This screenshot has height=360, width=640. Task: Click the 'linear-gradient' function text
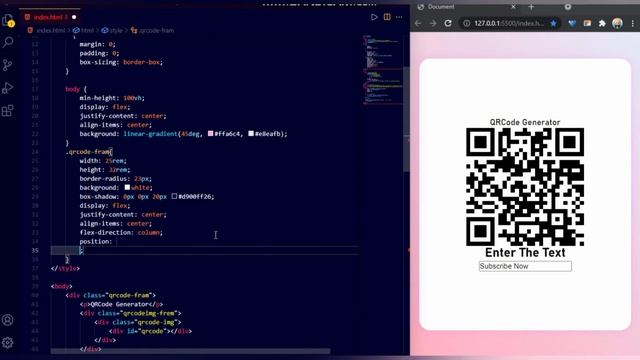click(150, 133)
